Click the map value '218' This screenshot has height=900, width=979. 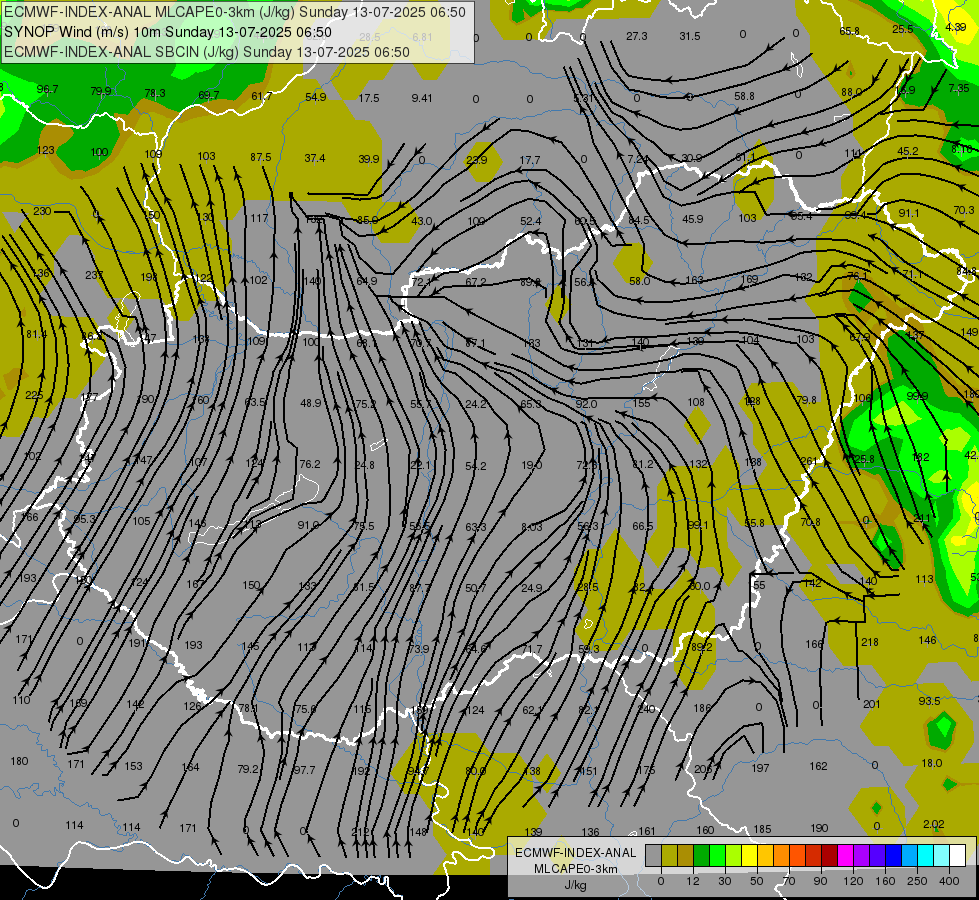coord(870,642)
